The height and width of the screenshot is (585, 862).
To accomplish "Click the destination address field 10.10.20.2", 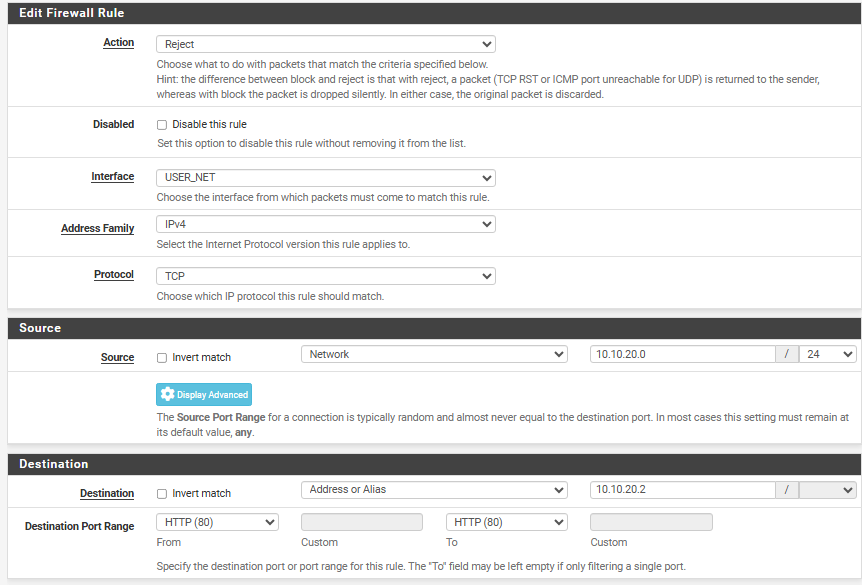I will click(682, 490).
